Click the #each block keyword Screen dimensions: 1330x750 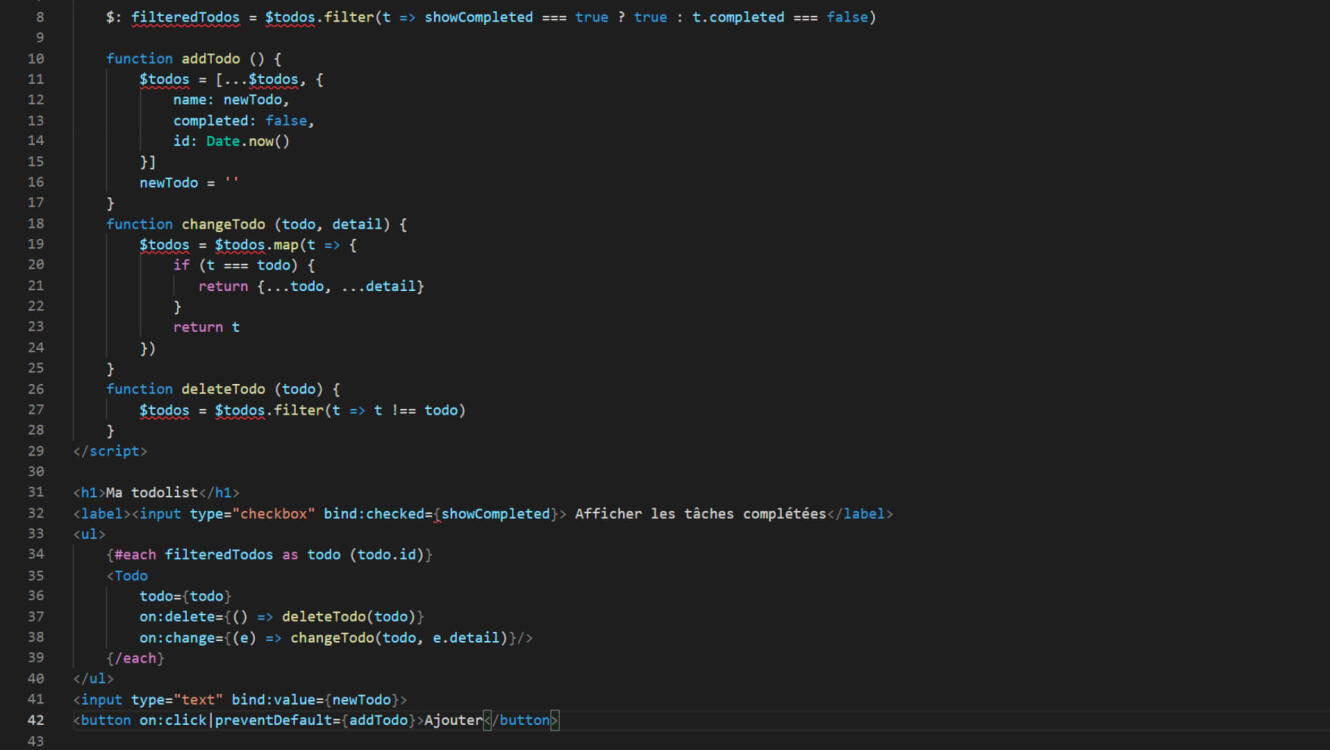135,554
